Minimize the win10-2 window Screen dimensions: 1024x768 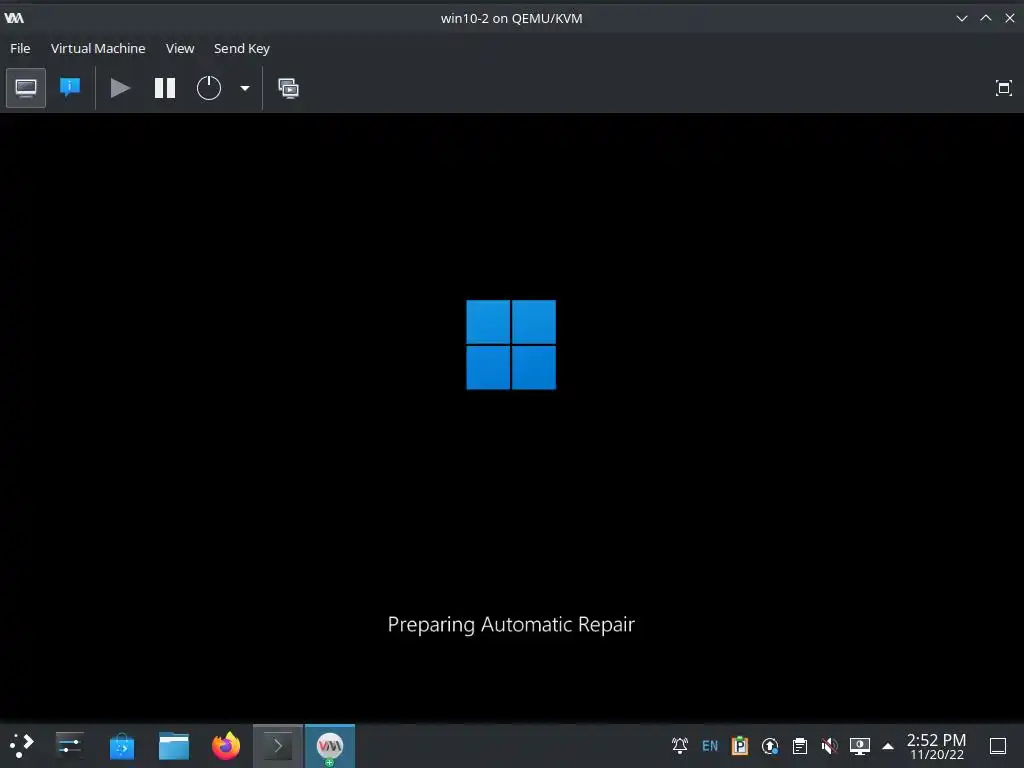[962, 18]
